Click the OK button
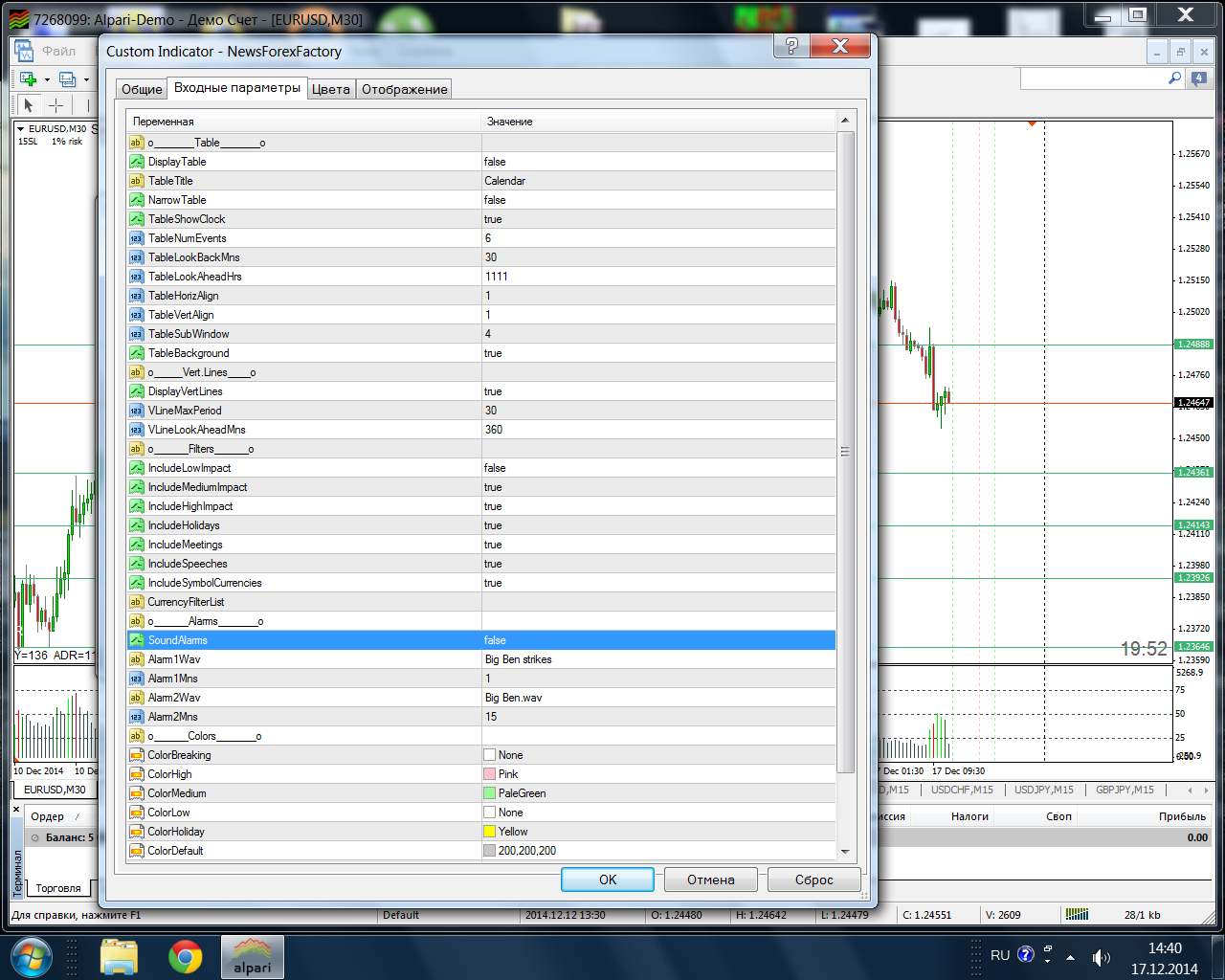1225x980 pixels. (608, 880)
